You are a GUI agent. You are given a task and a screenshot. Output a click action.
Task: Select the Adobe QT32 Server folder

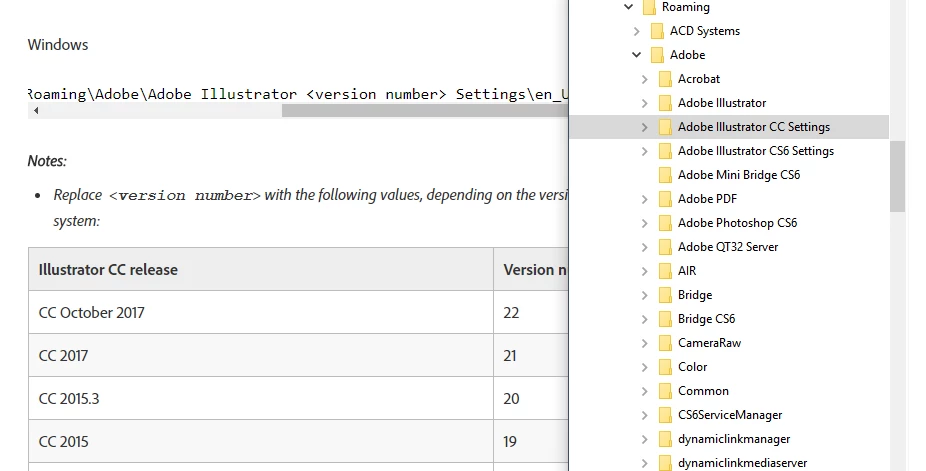pos(728,247)
